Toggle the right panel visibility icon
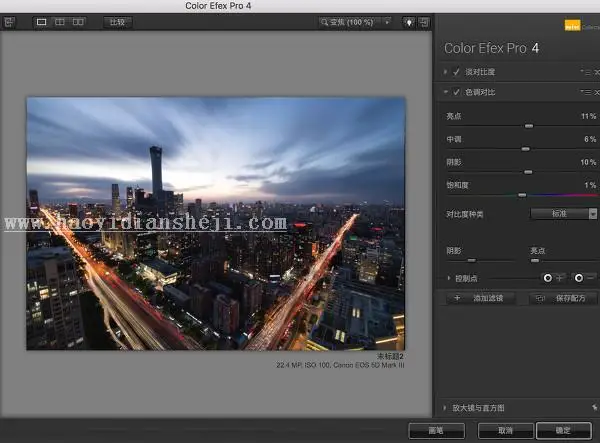Image resolution: width=600 pixels, height=443 pixels. (424, 23)
